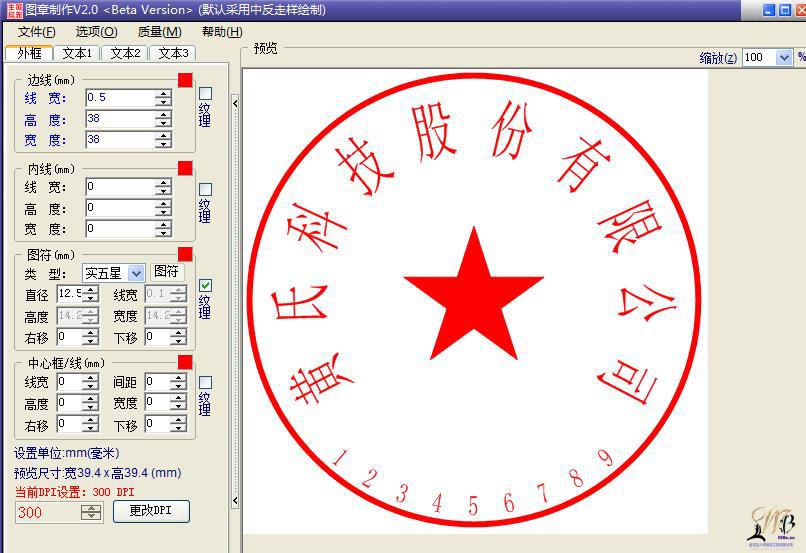Screen dimensions: 806x553
Task: Increase DPI value with spinner up arrow
Action: point(91,508)
